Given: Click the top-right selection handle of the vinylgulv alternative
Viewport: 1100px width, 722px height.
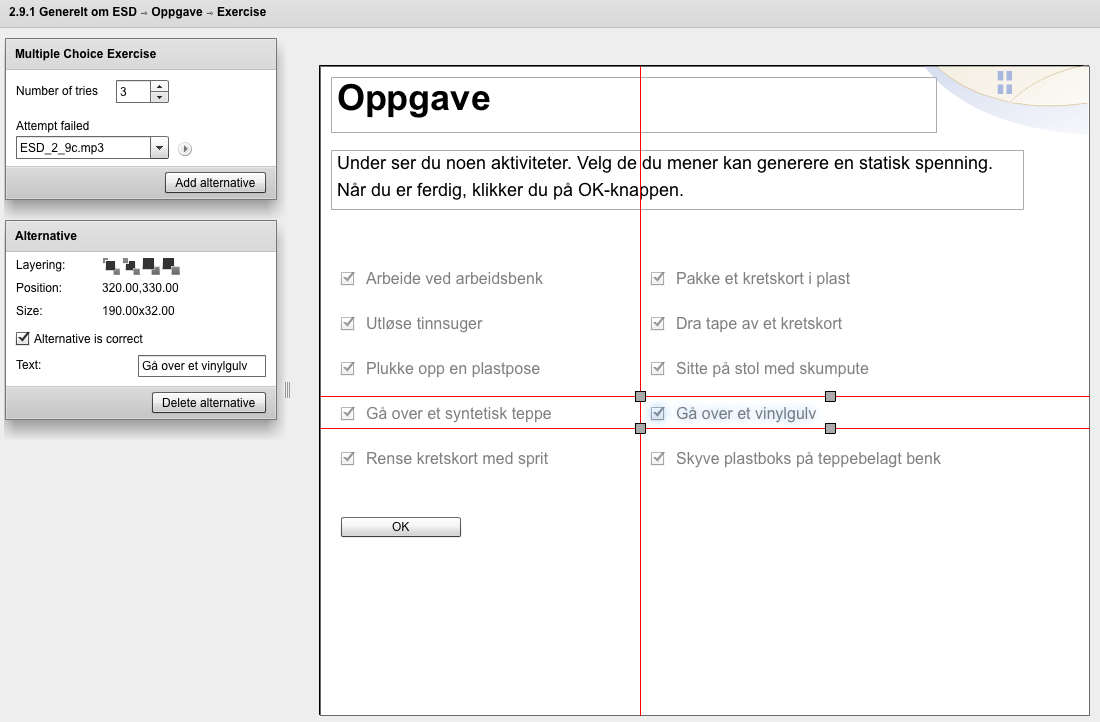Looking at the screenshot, I should click(x=831, y=396).
